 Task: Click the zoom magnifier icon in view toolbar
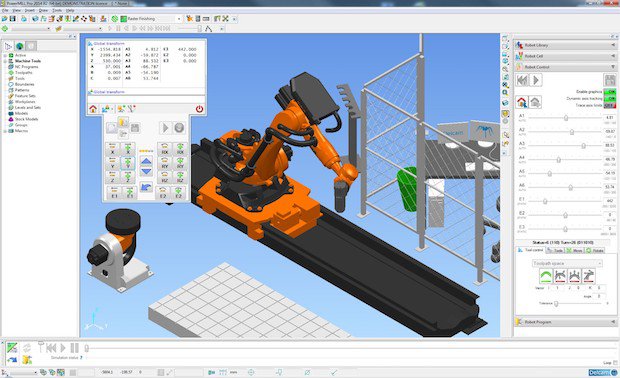pos(505,93)
